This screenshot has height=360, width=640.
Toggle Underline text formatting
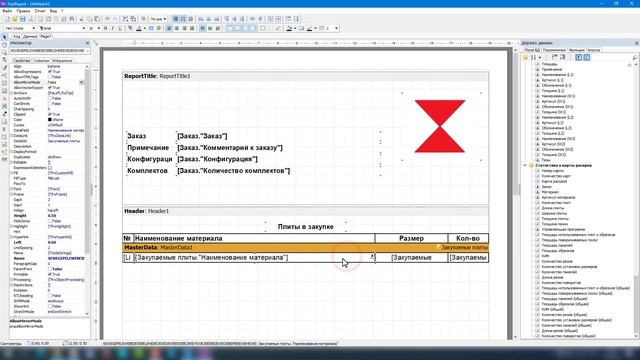[x=120, y=28]
